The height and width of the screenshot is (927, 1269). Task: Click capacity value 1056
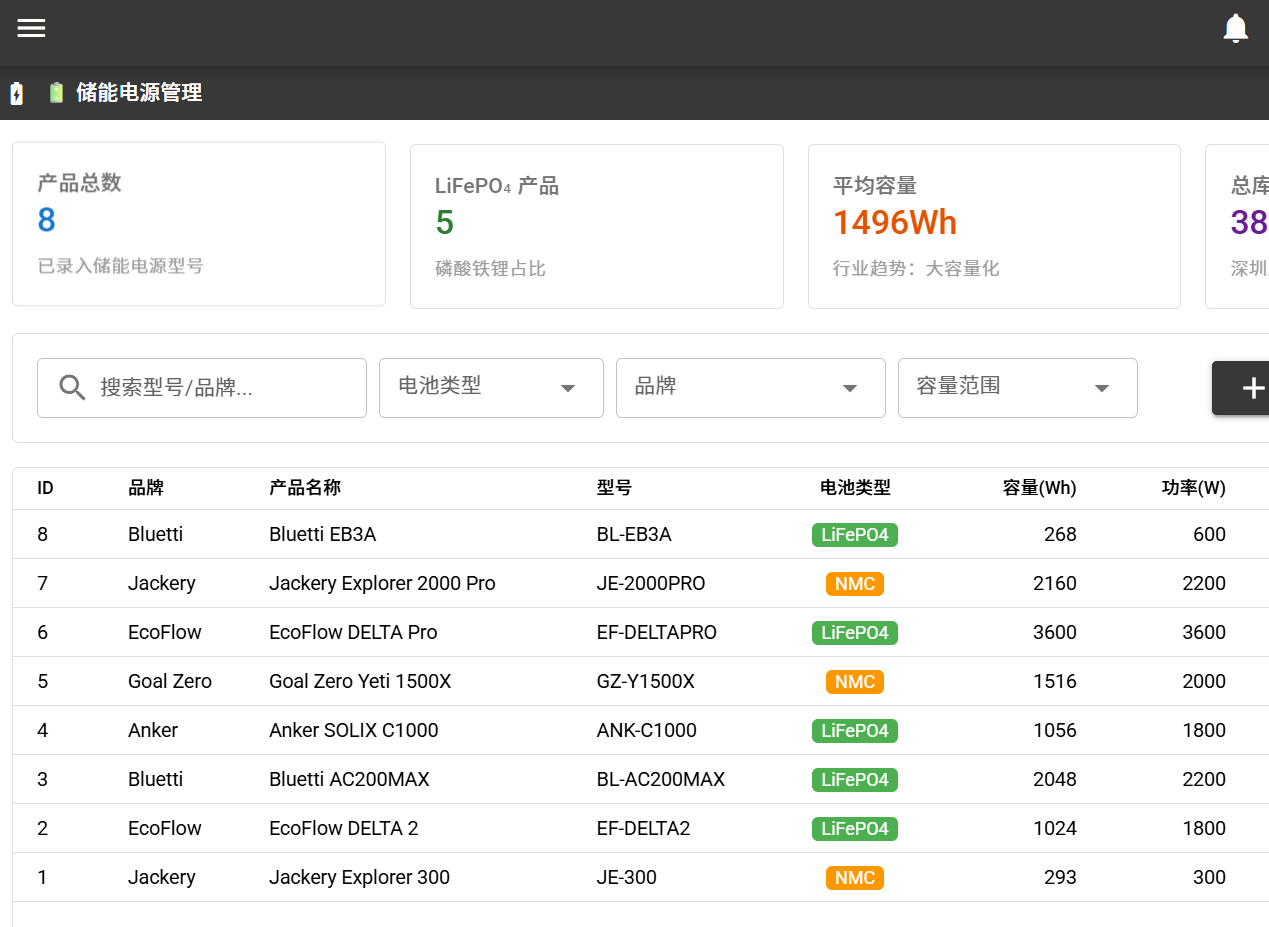click(1055, 730)
